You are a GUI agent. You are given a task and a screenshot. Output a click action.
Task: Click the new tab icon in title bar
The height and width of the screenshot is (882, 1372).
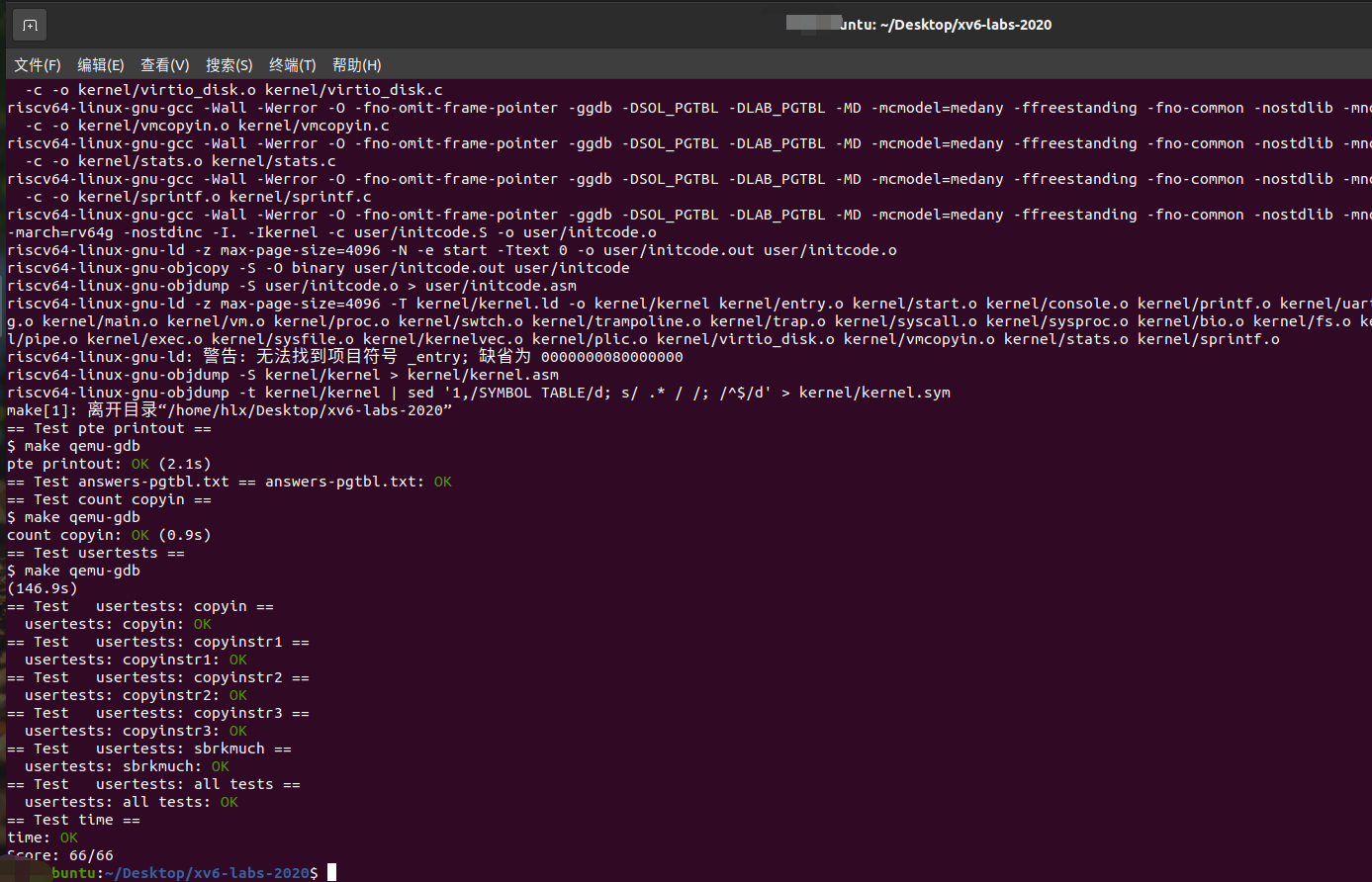coord(30,26)
